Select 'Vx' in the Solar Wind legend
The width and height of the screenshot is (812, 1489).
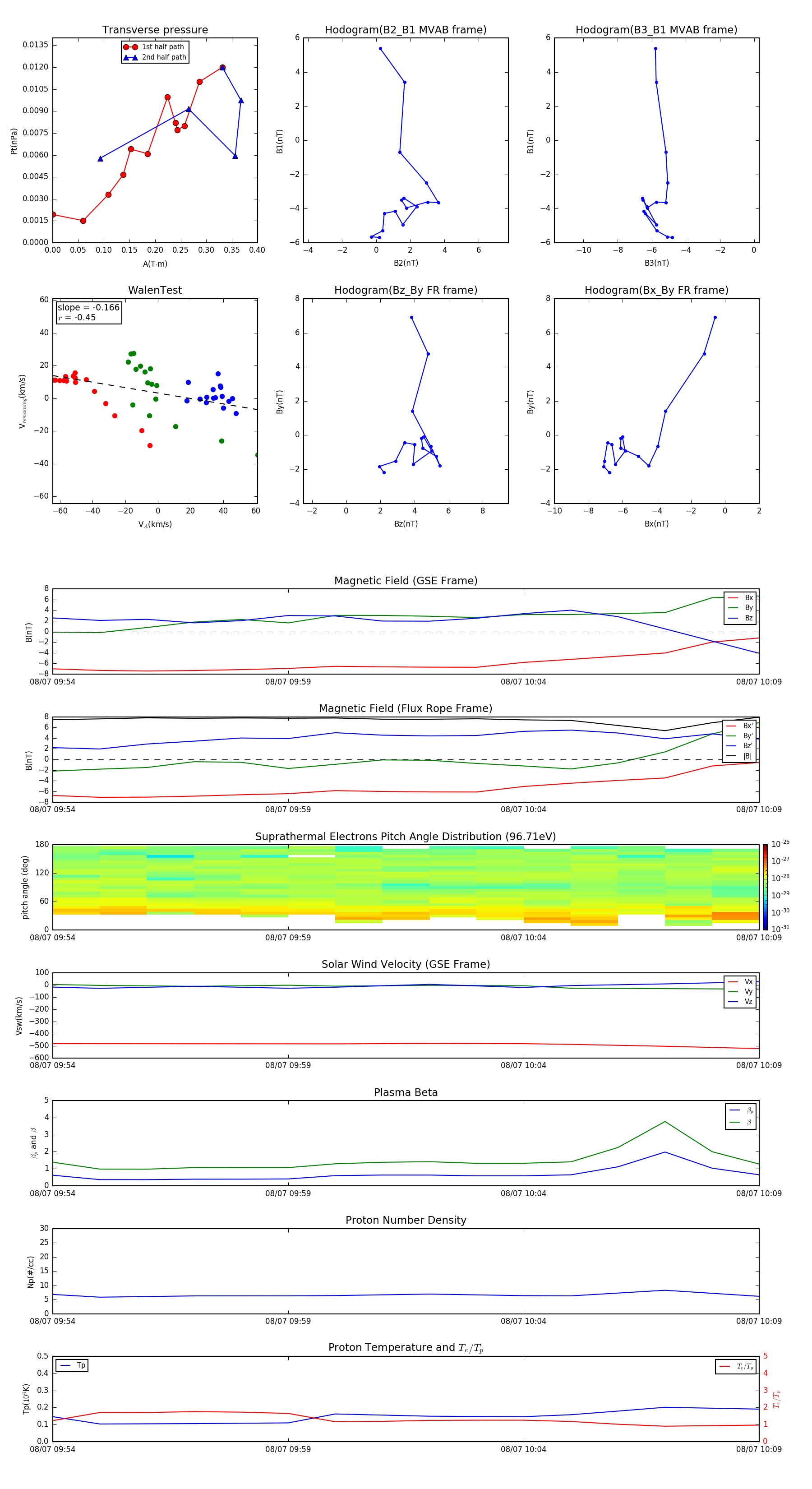tap(741, 981)
